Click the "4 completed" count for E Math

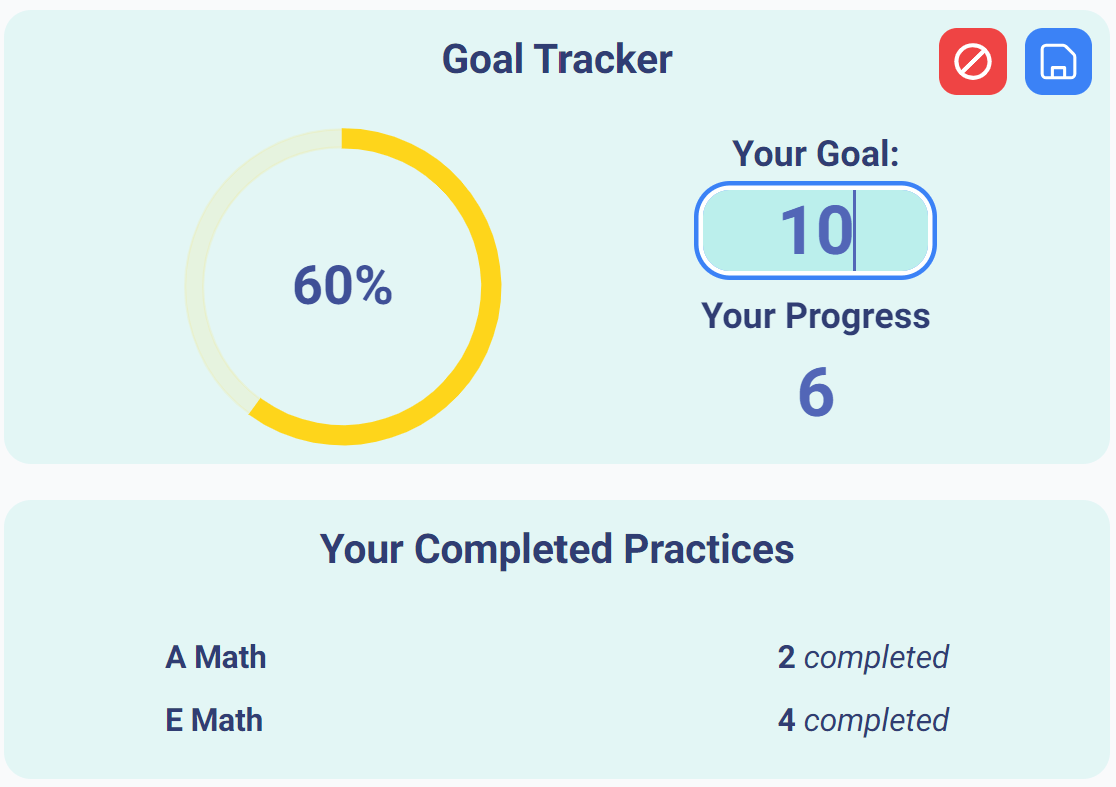pos(863,720)
